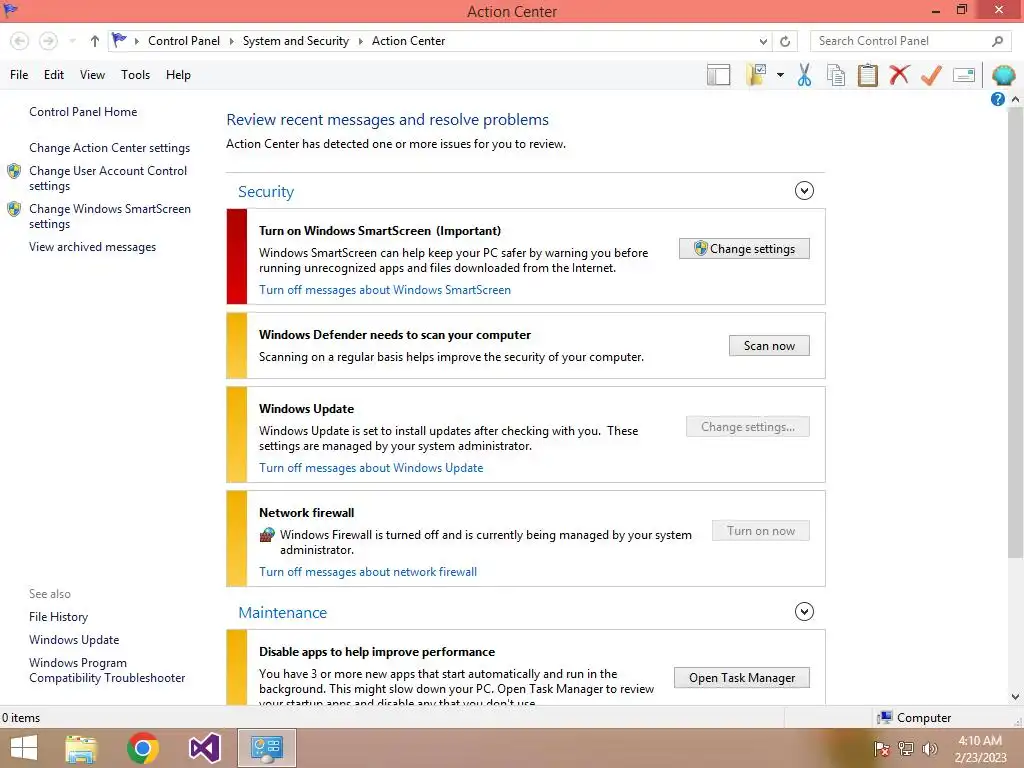
Task: Collapse the Security section chevron
Action: 804,191
